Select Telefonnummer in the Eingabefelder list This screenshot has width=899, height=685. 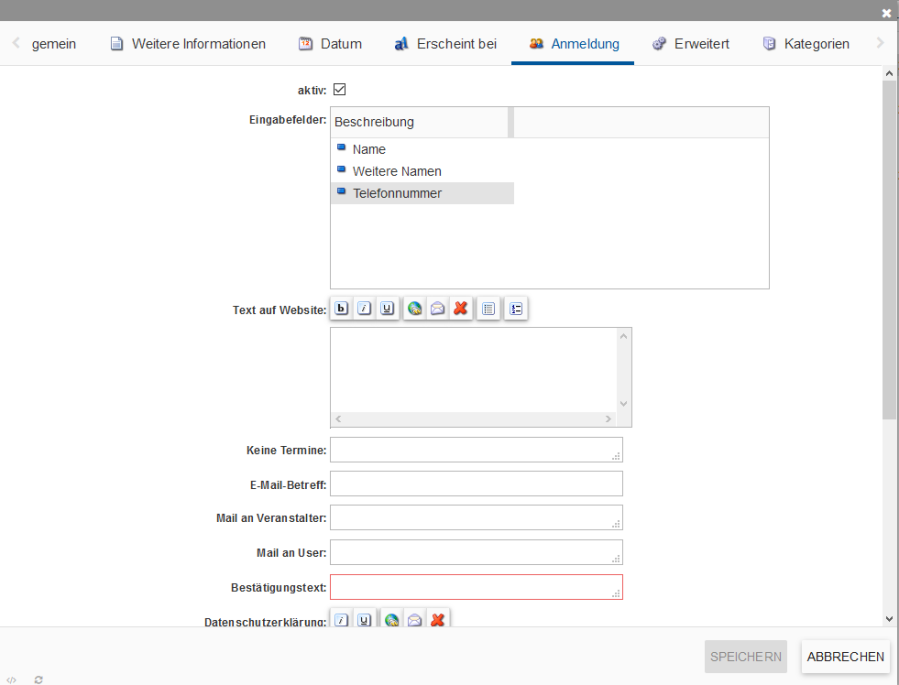tap(397, 193)
